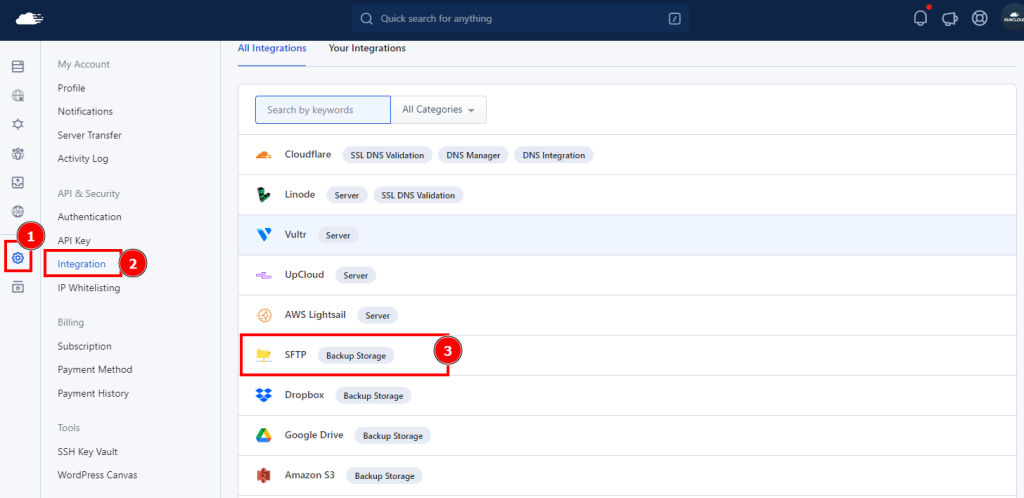Select the Dropbox integration icon

[264, 395]
